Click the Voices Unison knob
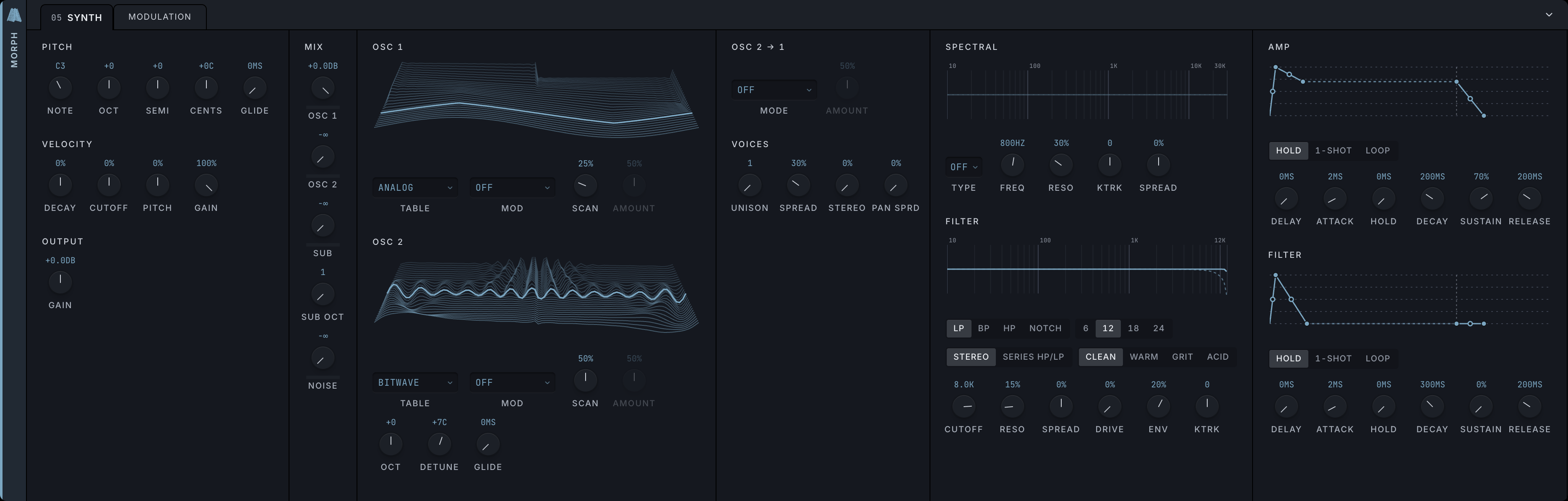The image size is (1568, 501). pos(749,185)
